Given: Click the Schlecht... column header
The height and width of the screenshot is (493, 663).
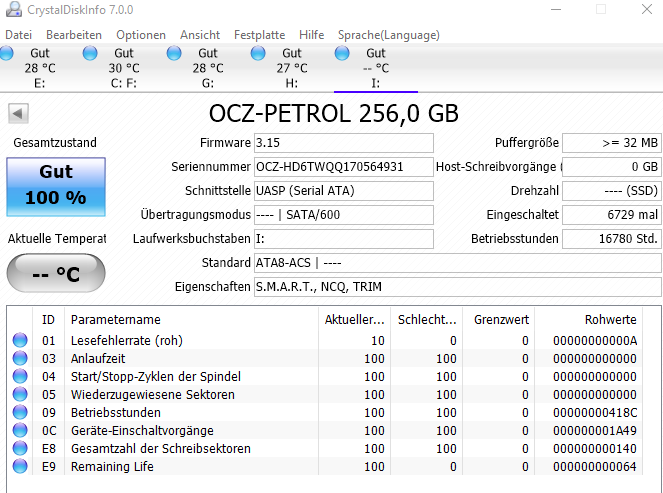Looking at the screenshot, I should 427,320.
